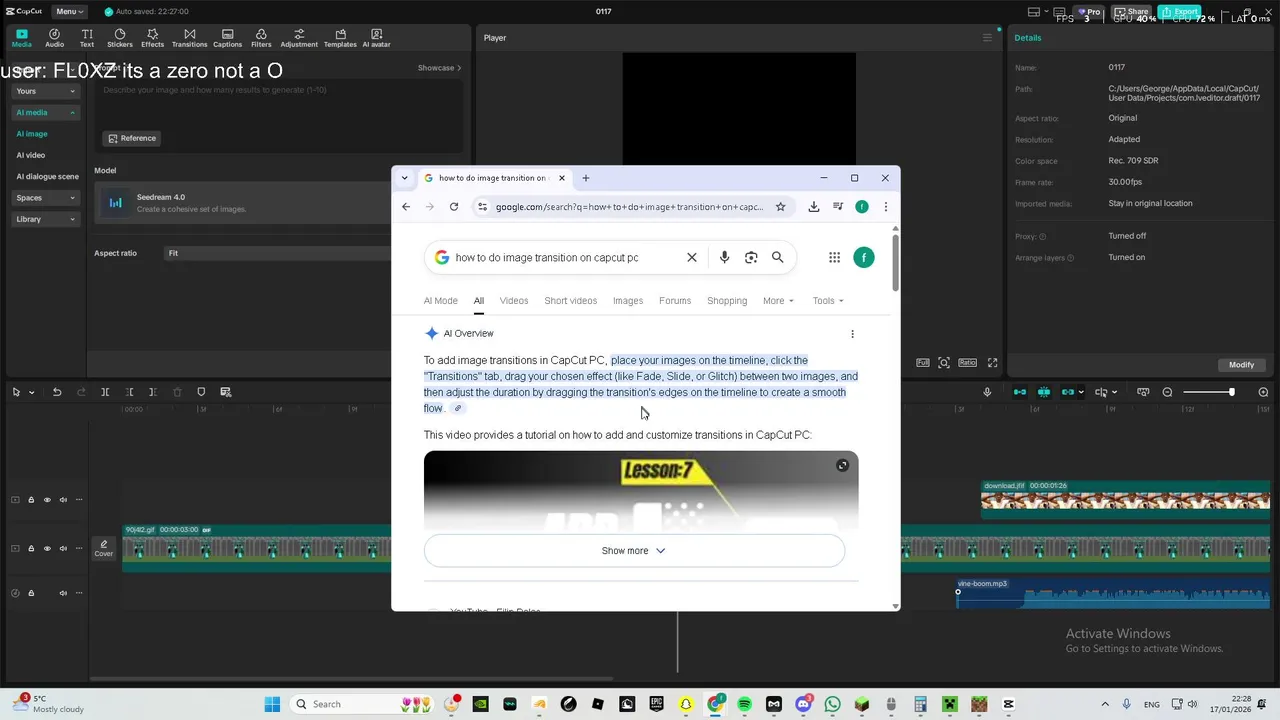Viewport: 1280px width, 720px height.
Task: Open the Stickers tab
Action: pos(120,38)
